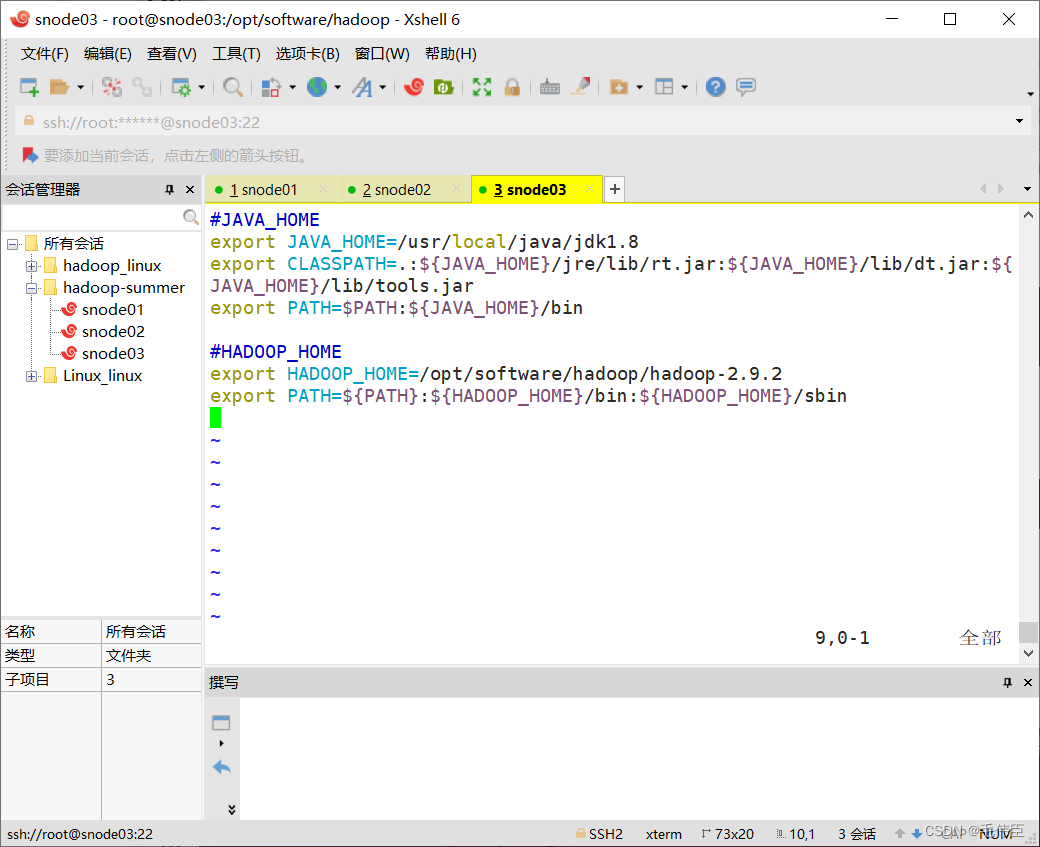Click the Reconnect link icon
1040x847 pixels.
(142, 87)
